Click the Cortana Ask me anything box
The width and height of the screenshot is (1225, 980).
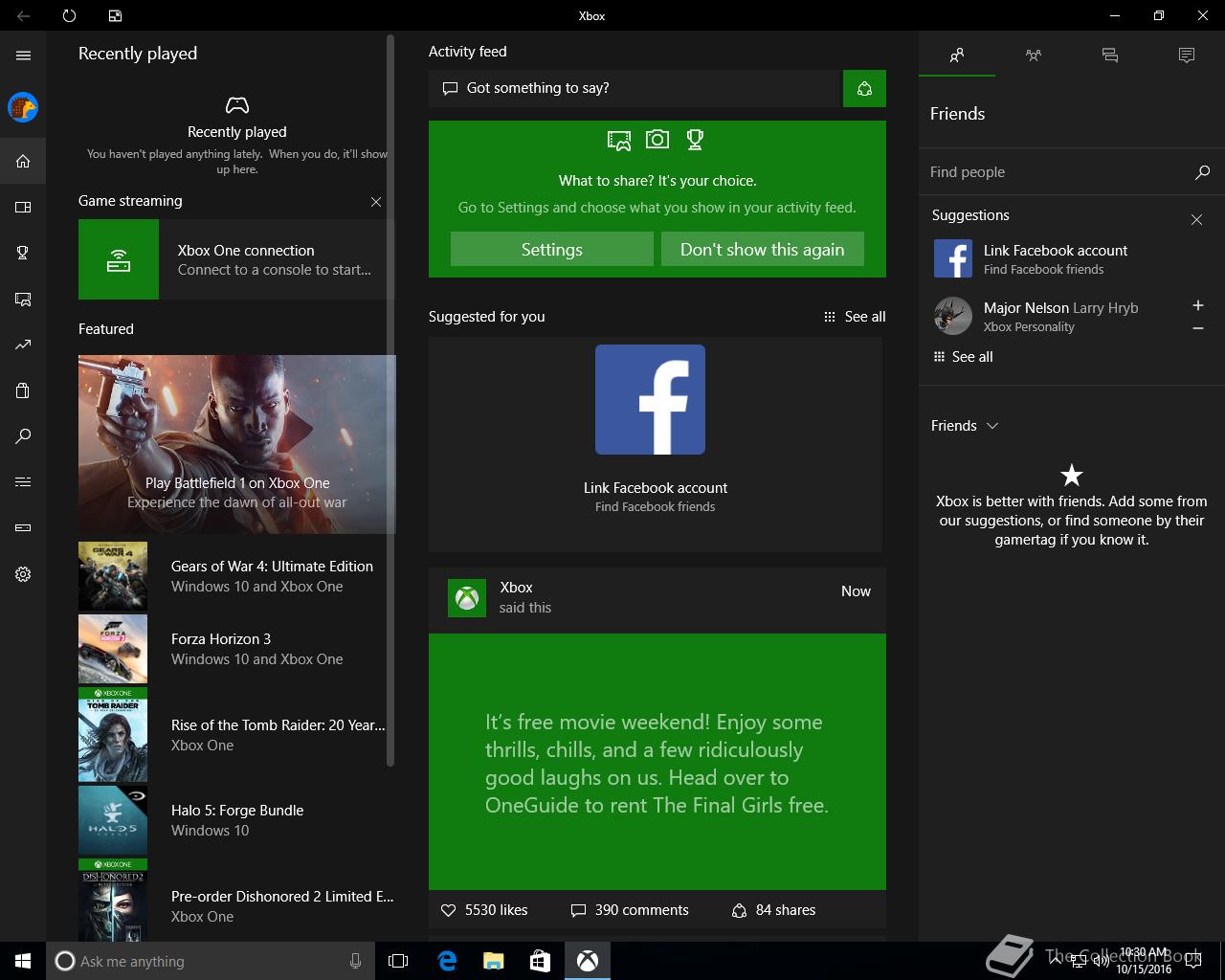(x=209, y=961)
